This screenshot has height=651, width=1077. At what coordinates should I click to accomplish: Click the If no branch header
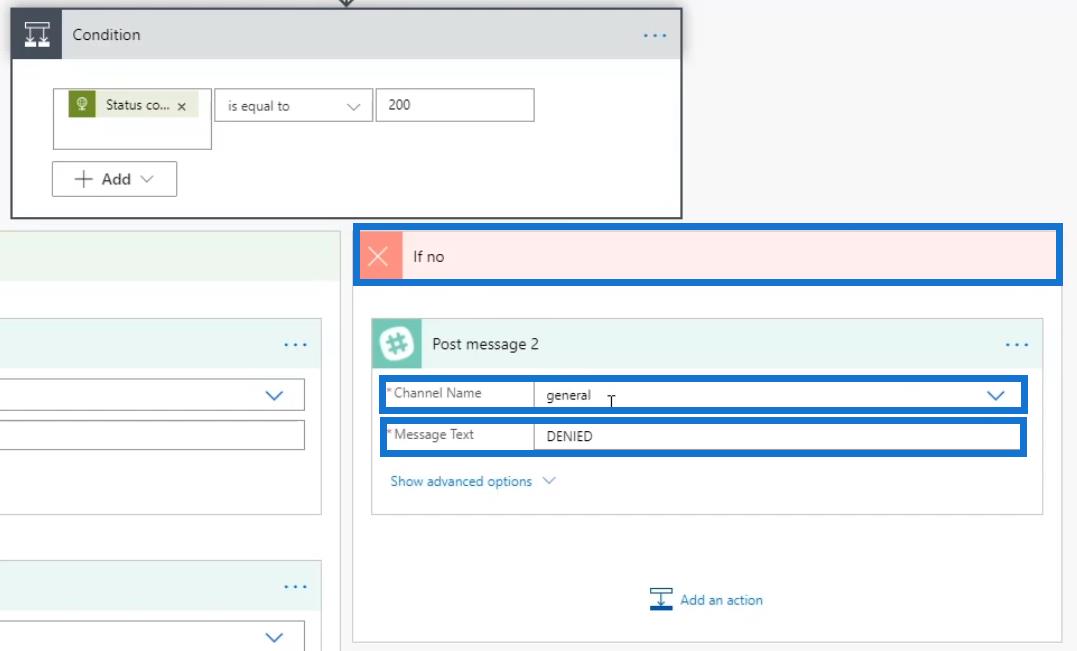click(x=707, y=255)
